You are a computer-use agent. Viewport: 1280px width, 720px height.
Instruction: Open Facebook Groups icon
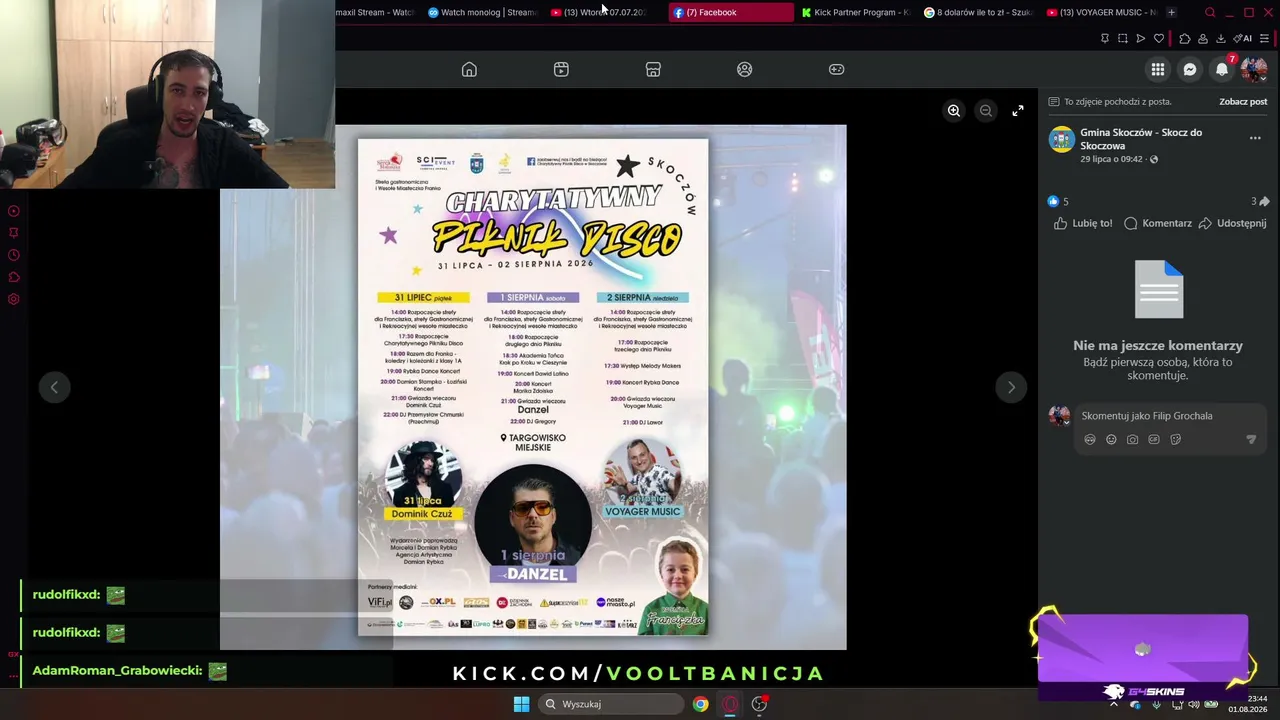(x=744, y=69)
